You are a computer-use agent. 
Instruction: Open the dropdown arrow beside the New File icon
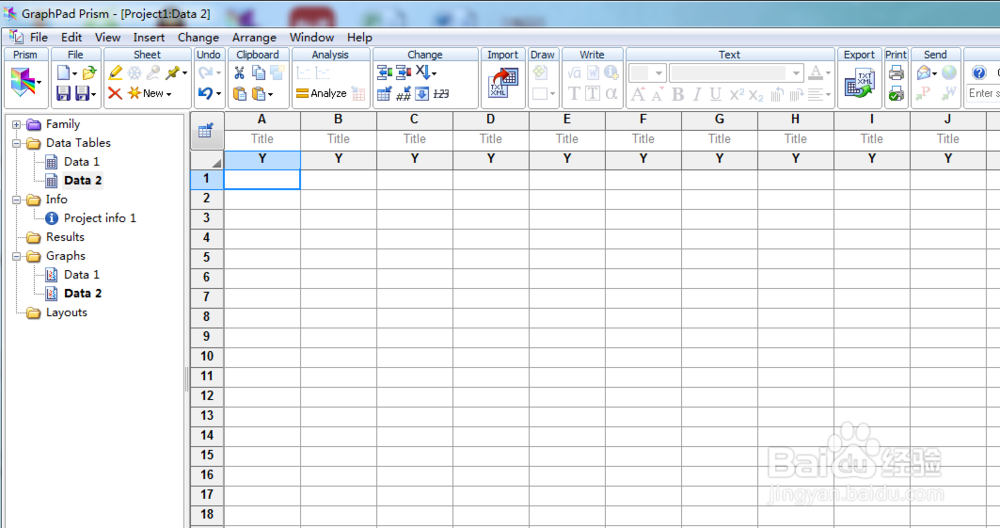[x=75, y=73]
